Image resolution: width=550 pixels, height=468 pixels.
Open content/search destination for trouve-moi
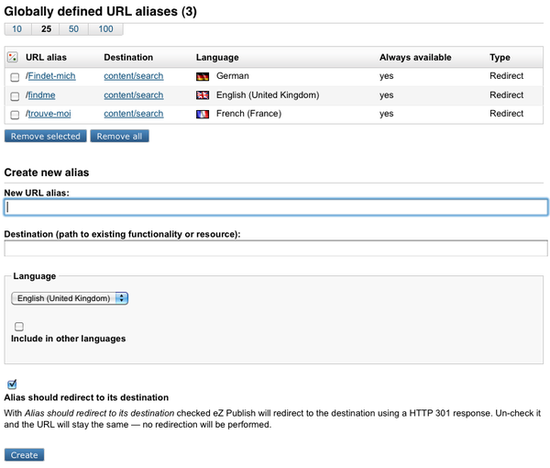tap(134, 114)
